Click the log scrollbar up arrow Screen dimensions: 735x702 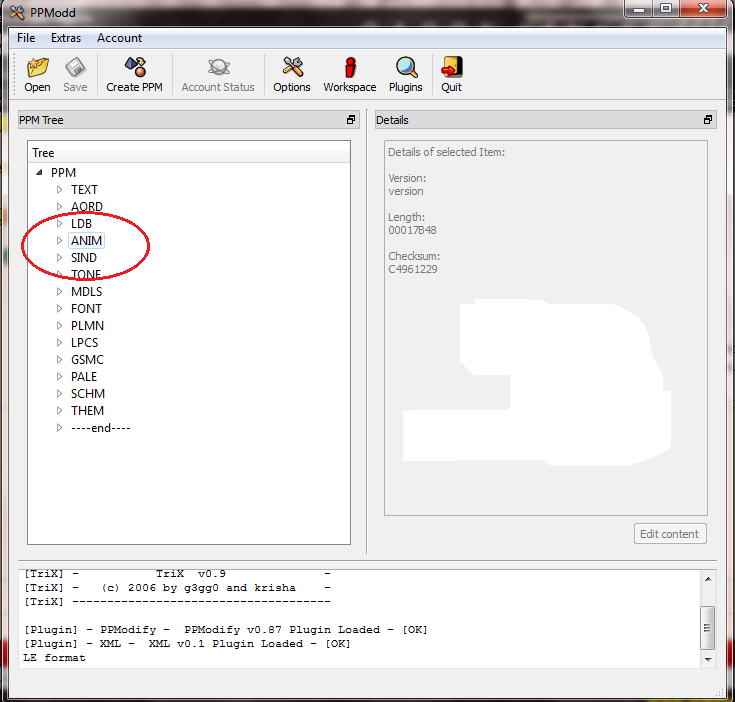click(708, 579)
